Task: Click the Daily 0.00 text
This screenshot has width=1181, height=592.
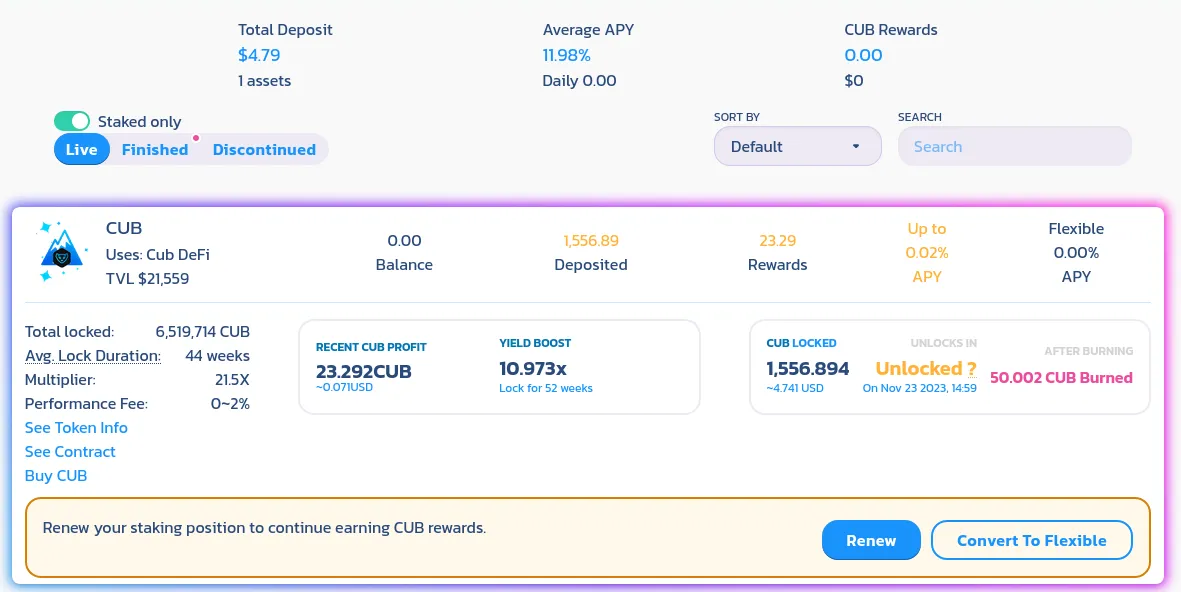Action: click(x=579, y=81)
